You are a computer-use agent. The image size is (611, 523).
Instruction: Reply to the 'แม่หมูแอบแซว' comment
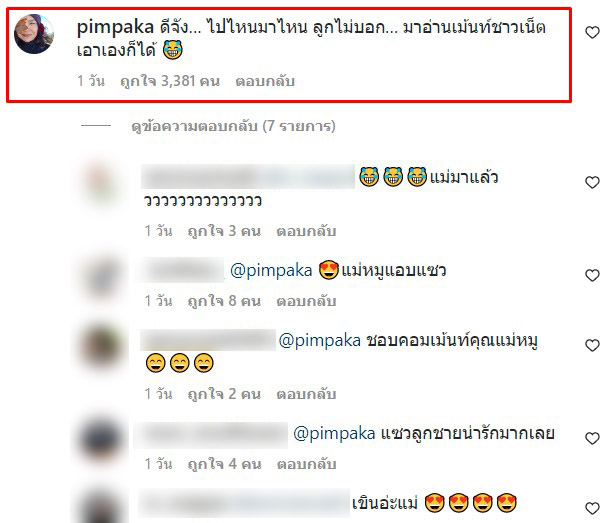[306, 301]
